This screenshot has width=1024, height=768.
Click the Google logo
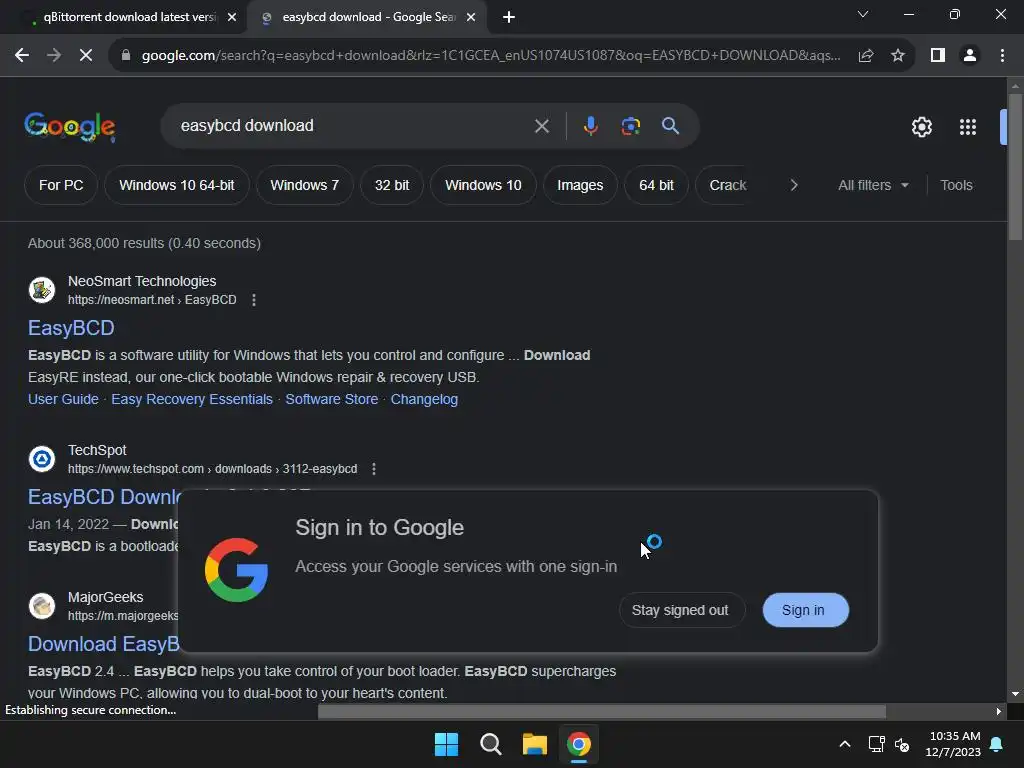70,127
